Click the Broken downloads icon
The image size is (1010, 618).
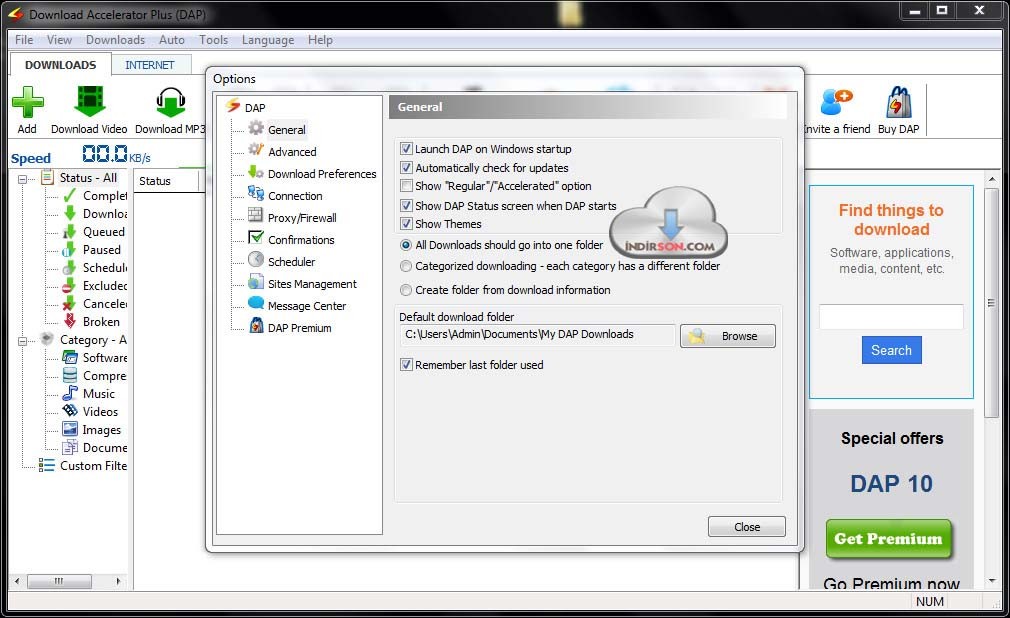pos(70,321)
